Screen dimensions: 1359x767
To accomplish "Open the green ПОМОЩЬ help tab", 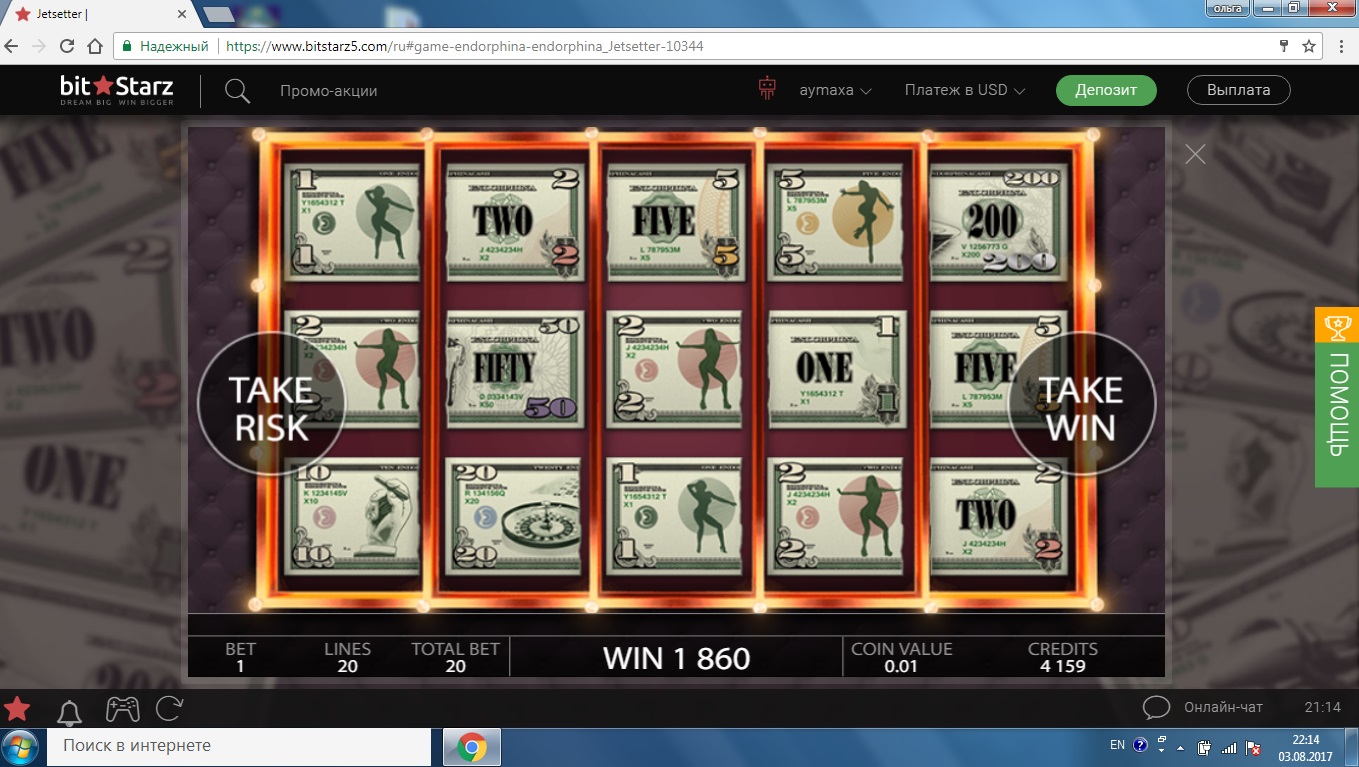I will pos(1337,397).
